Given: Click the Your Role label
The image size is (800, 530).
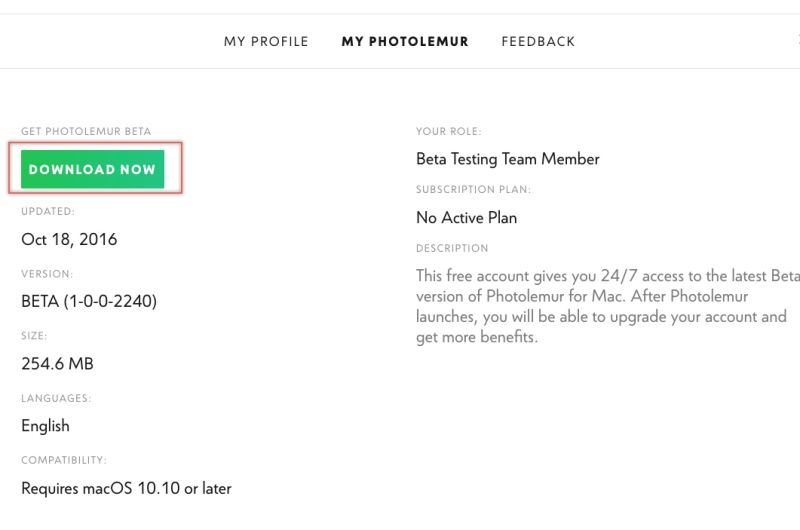Looking at the screenshot, I should 449,132.
